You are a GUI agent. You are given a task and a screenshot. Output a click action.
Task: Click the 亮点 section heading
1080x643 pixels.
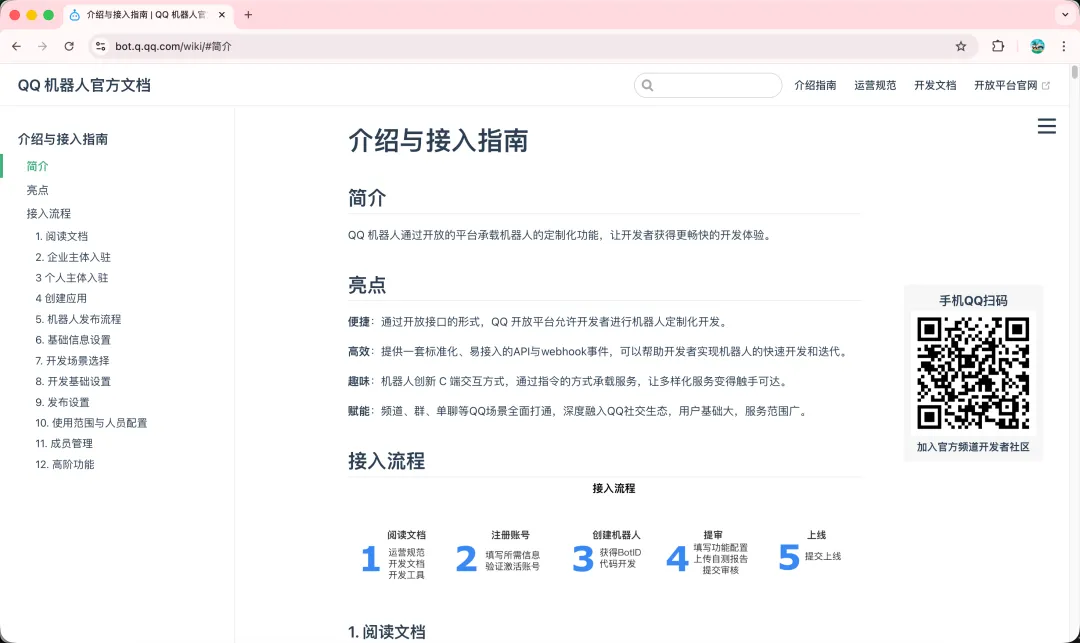coord(367,285)
